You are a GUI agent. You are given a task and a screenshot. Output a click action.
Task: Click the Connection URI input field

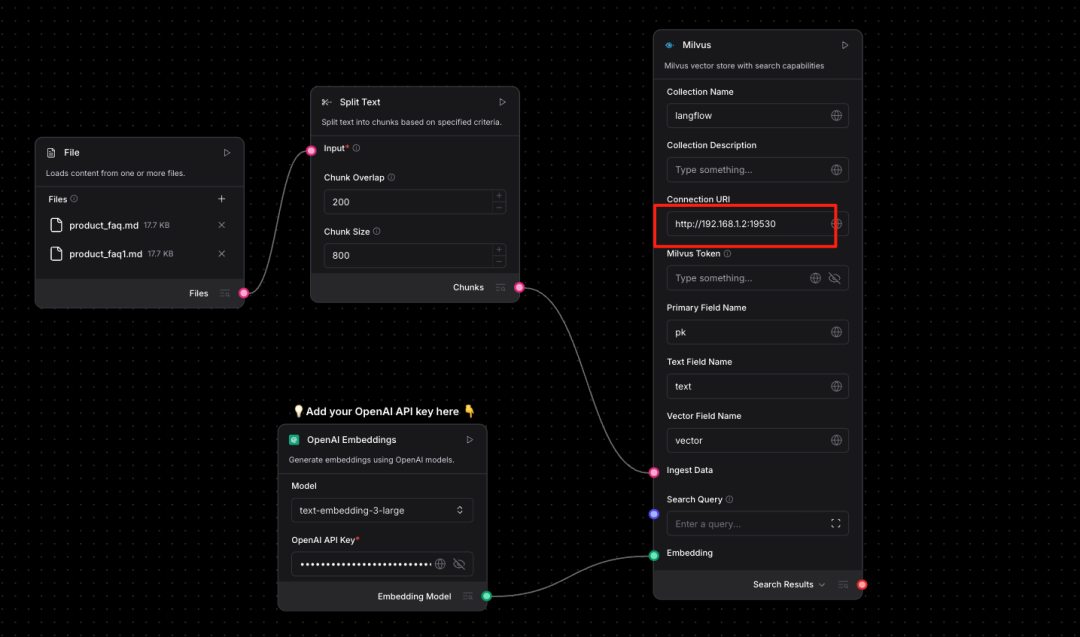pyautogui.click(x=757, y=224)
